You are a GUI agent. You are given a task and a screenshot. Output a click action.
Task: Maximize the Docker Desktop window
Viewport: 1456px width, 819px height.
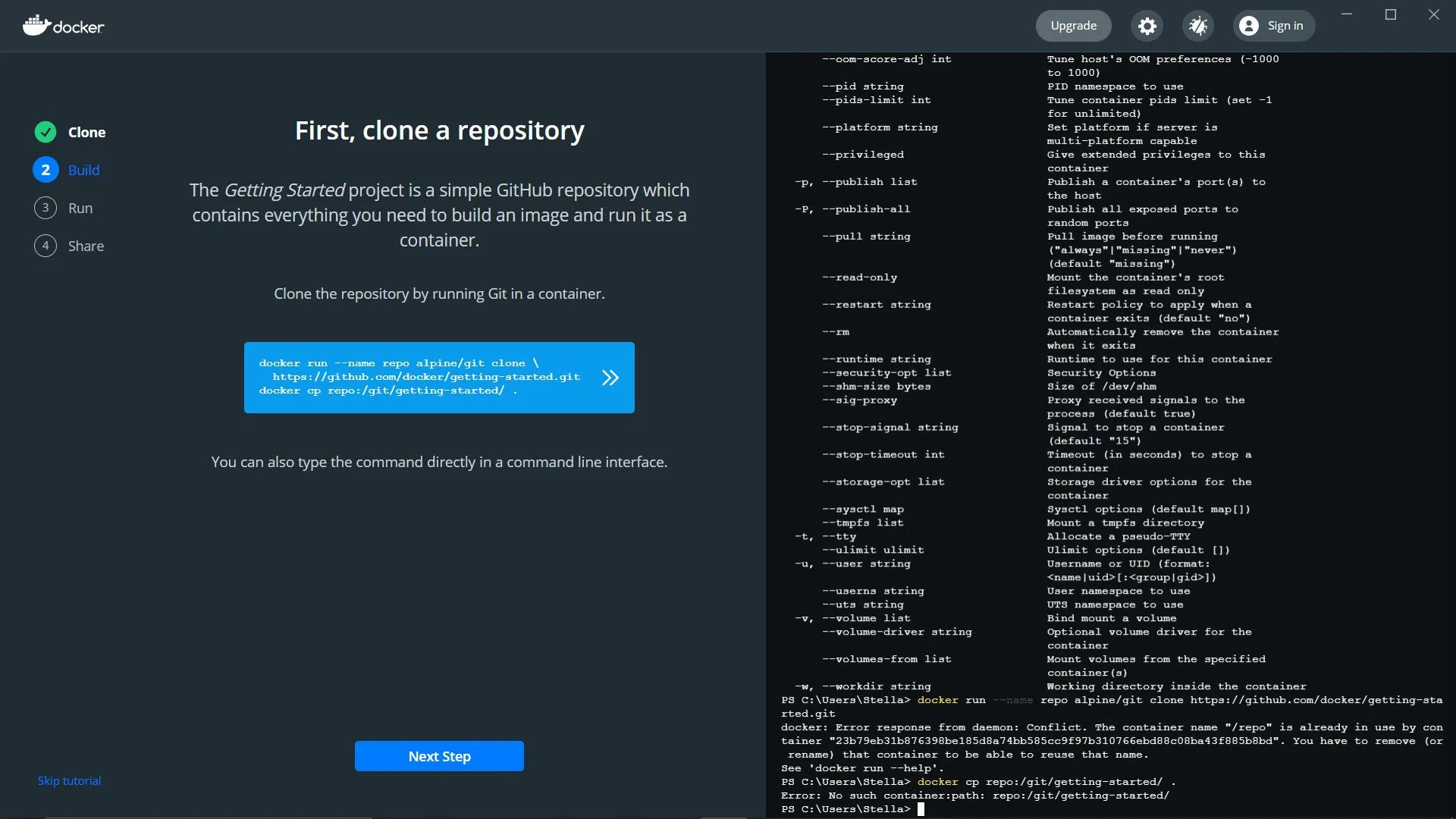[x=1391, y=14]
